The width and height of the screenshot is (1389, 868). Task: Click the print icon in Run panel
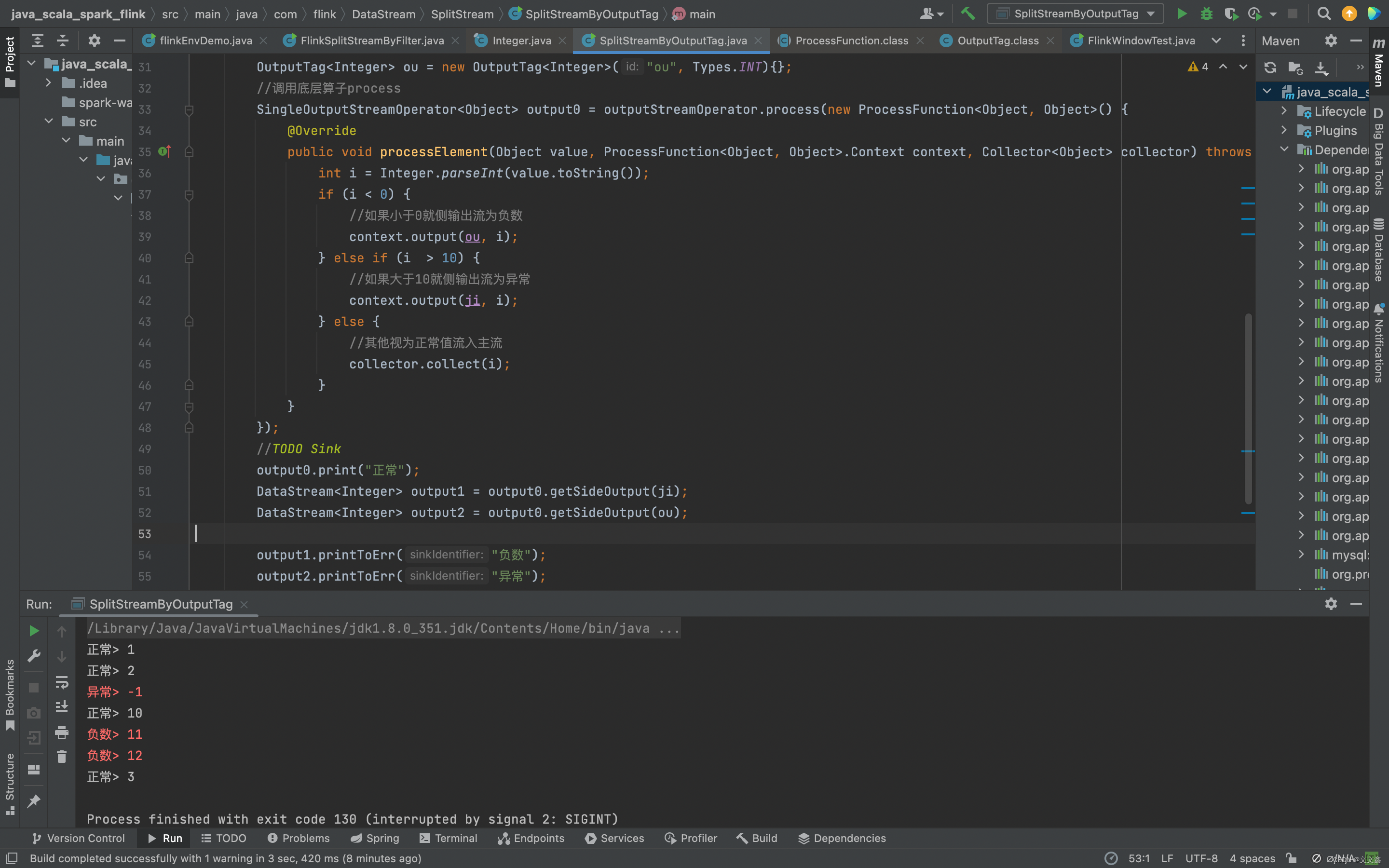(61, 732)
